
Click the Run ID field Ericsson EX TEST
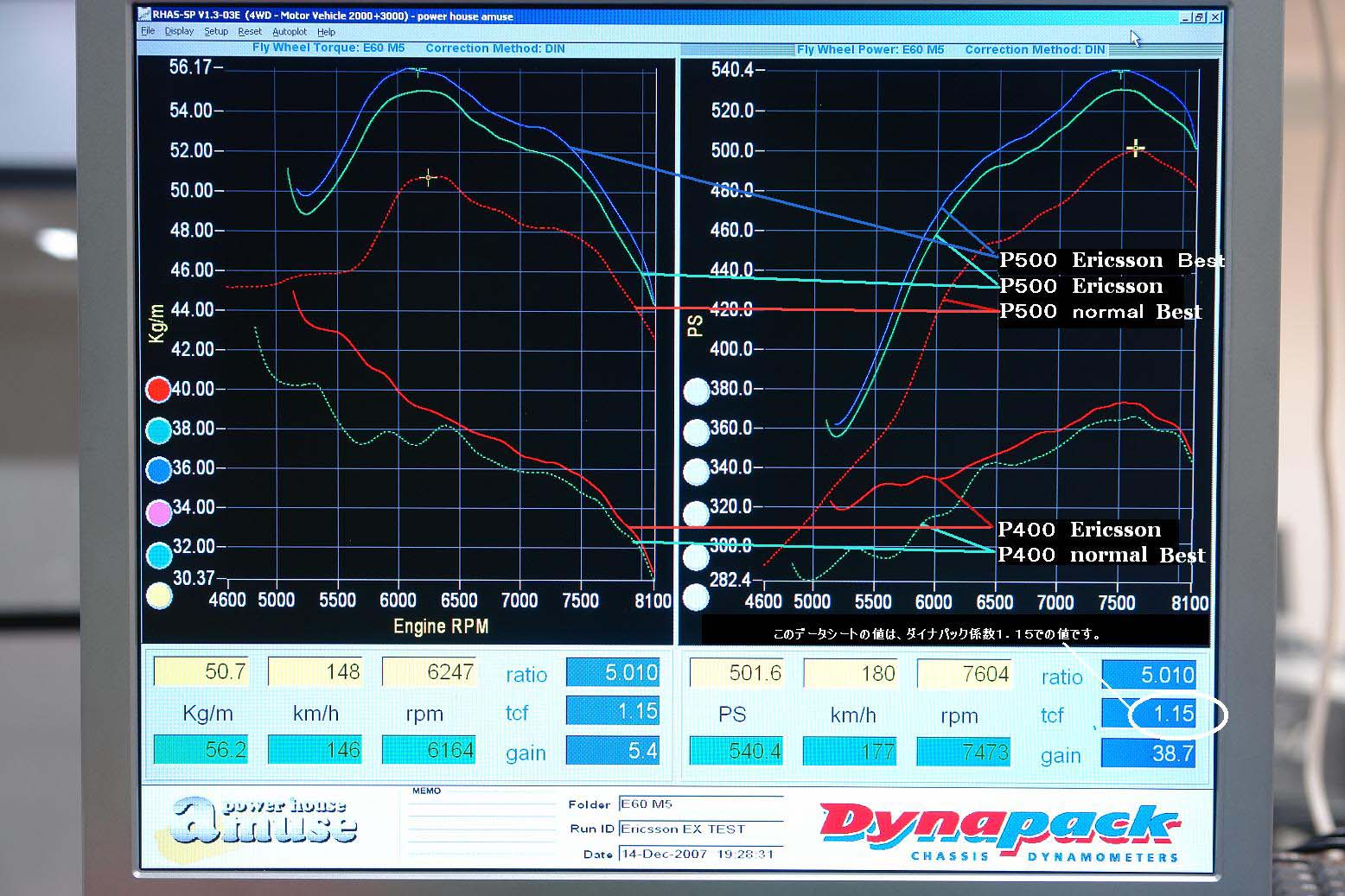(700, 829)
